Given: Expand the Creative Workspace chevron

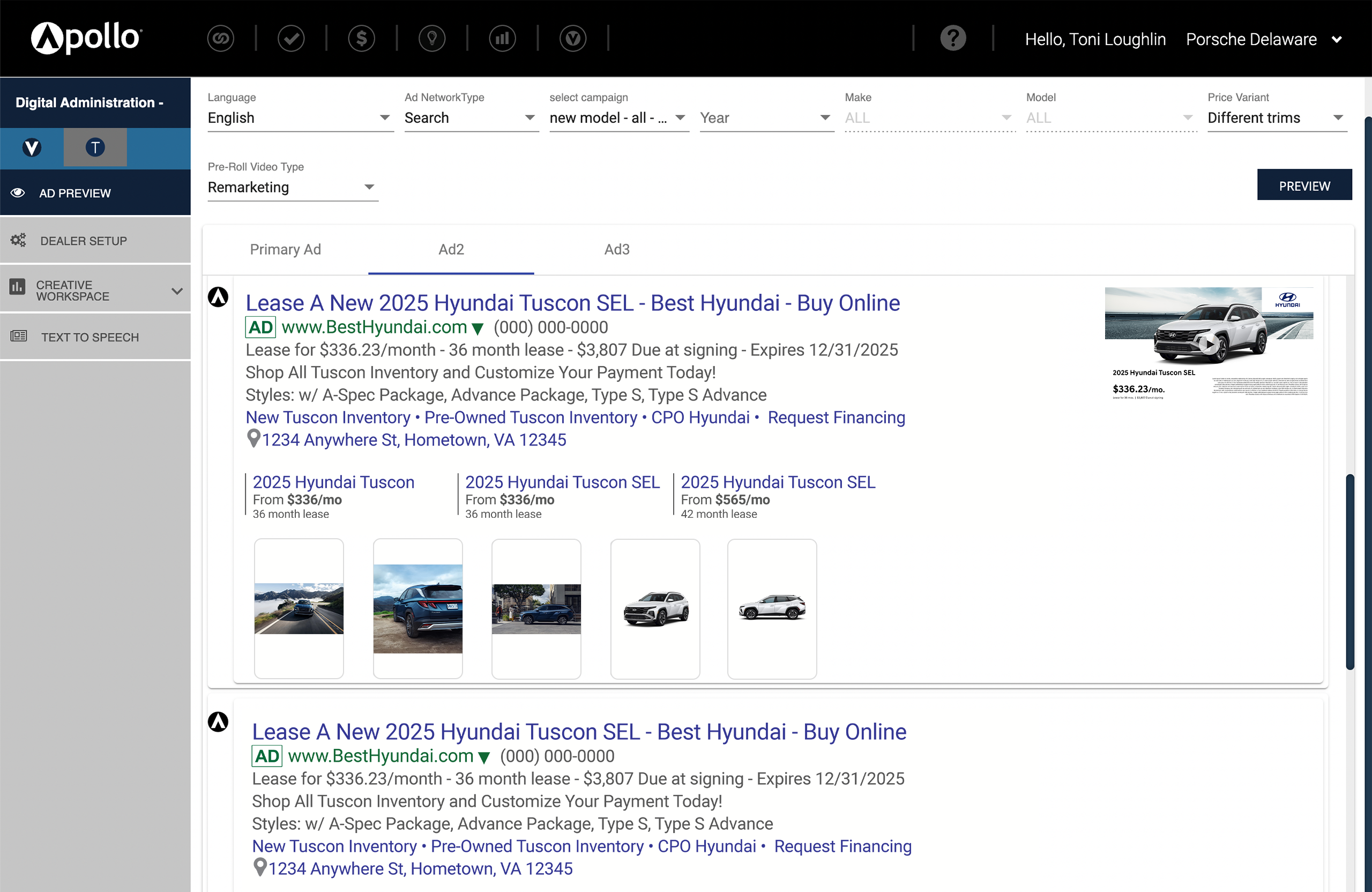Looking at the screenshot, I should (x=177, y=291).
